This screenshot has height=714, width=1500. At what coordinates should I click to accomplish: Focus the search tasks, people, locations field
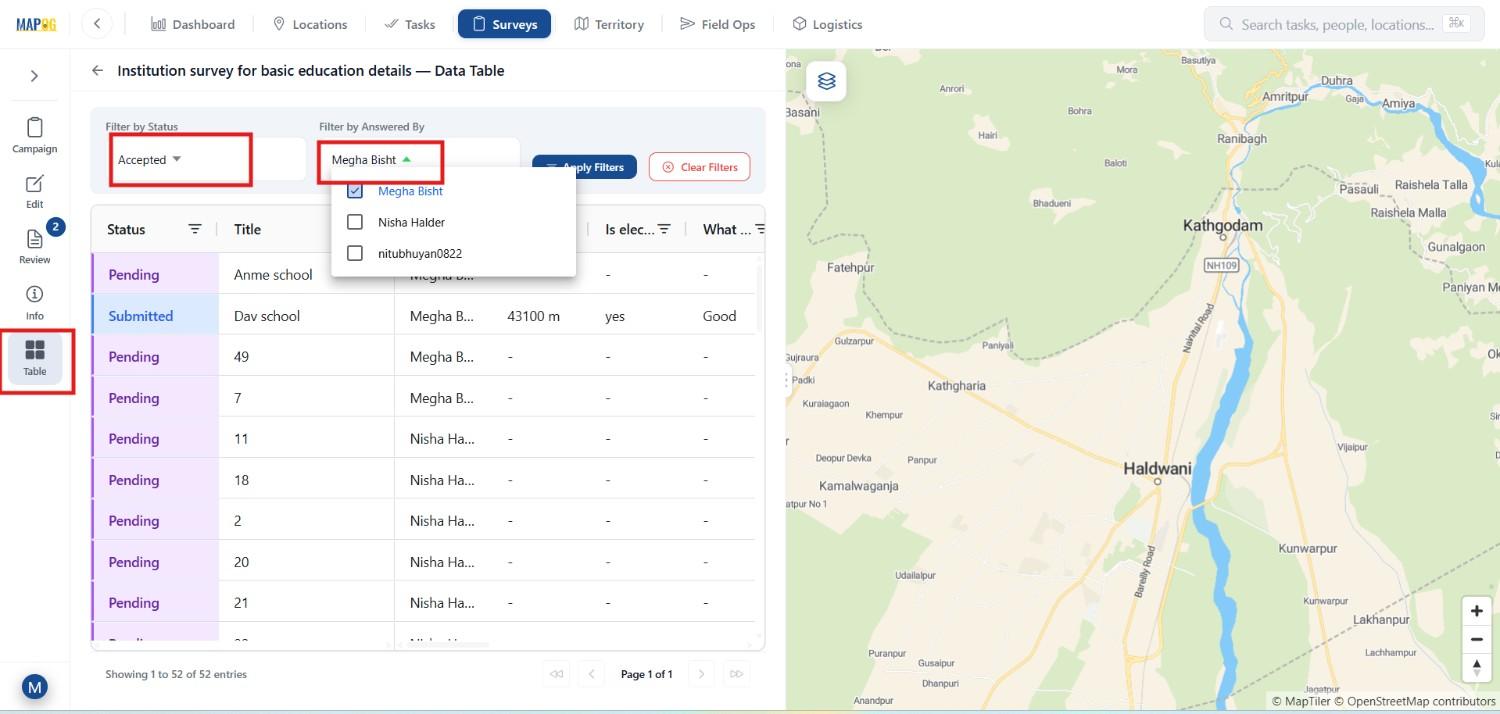(x=1343, y=24)
